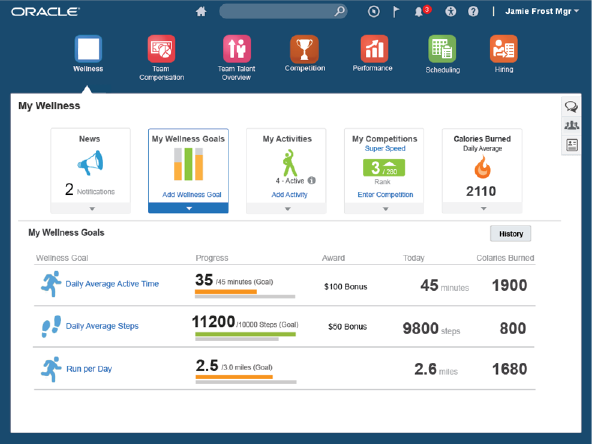This screenshot has height=444, width=592.
Task: Click the History button
Action: pos(510,234)
